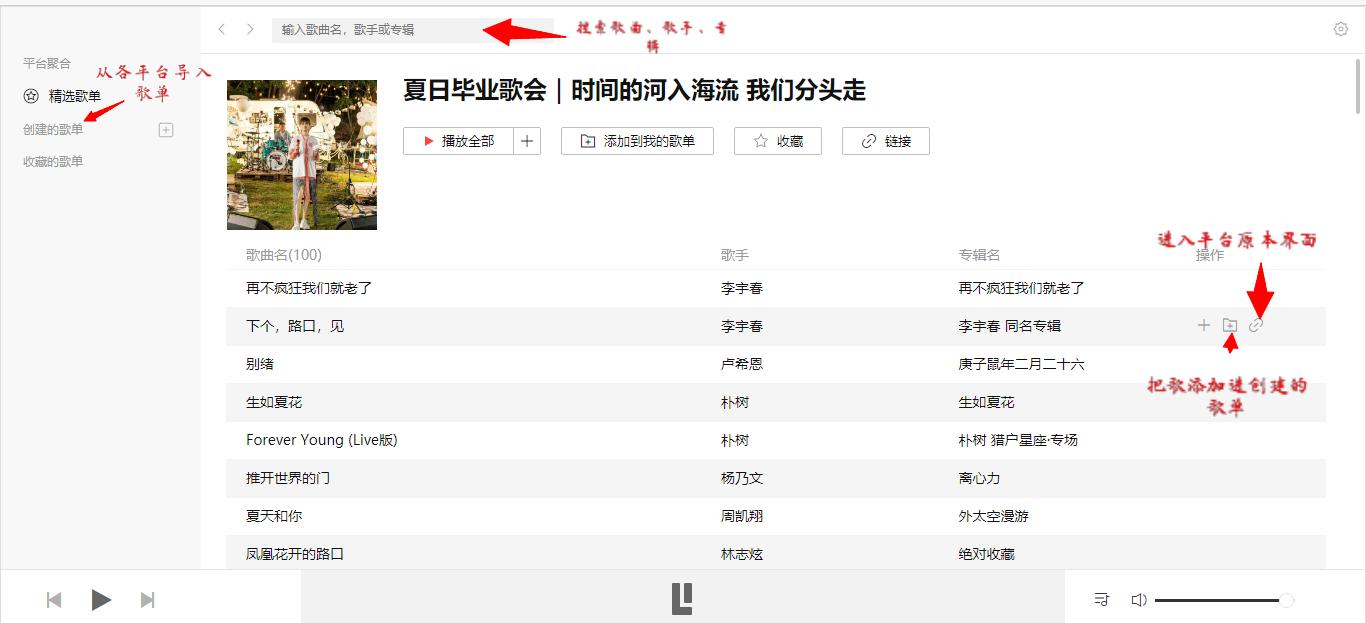Go back using the left chevron
The height and width of the screenshot is (623, 1366).
221,30
